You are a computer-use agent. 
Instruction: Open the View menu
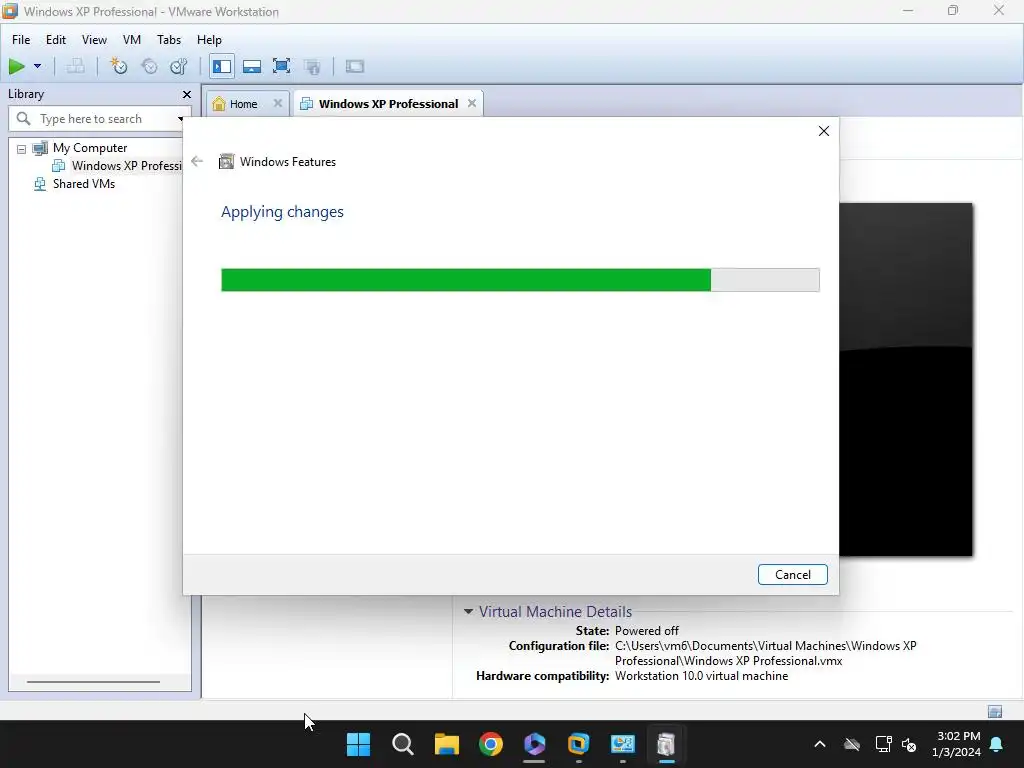click(94, 40)
